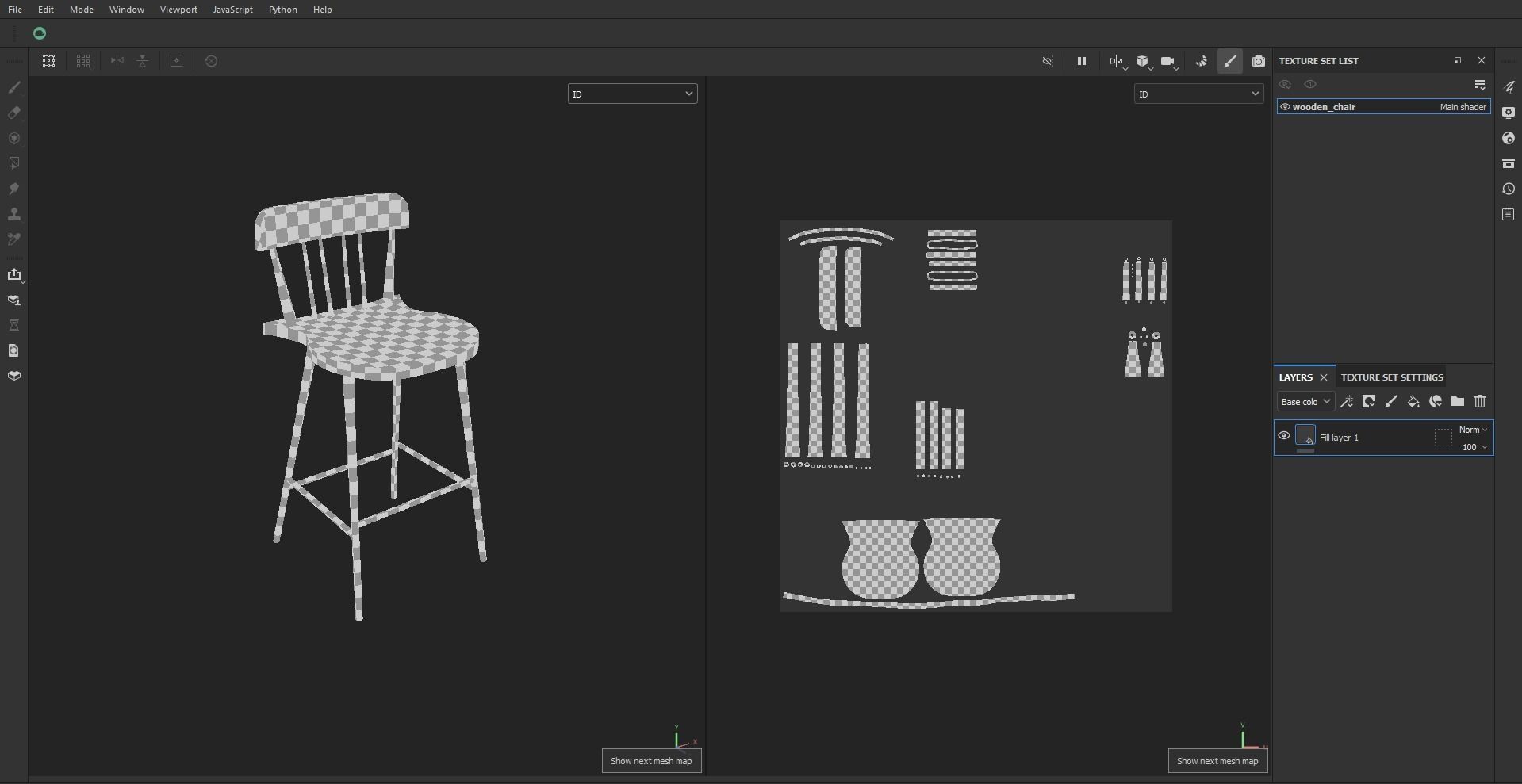Viewport: 1522px width, 784px height.
Task: Add a paint layer with brush icon
Action: click(x=1391, y=402)
